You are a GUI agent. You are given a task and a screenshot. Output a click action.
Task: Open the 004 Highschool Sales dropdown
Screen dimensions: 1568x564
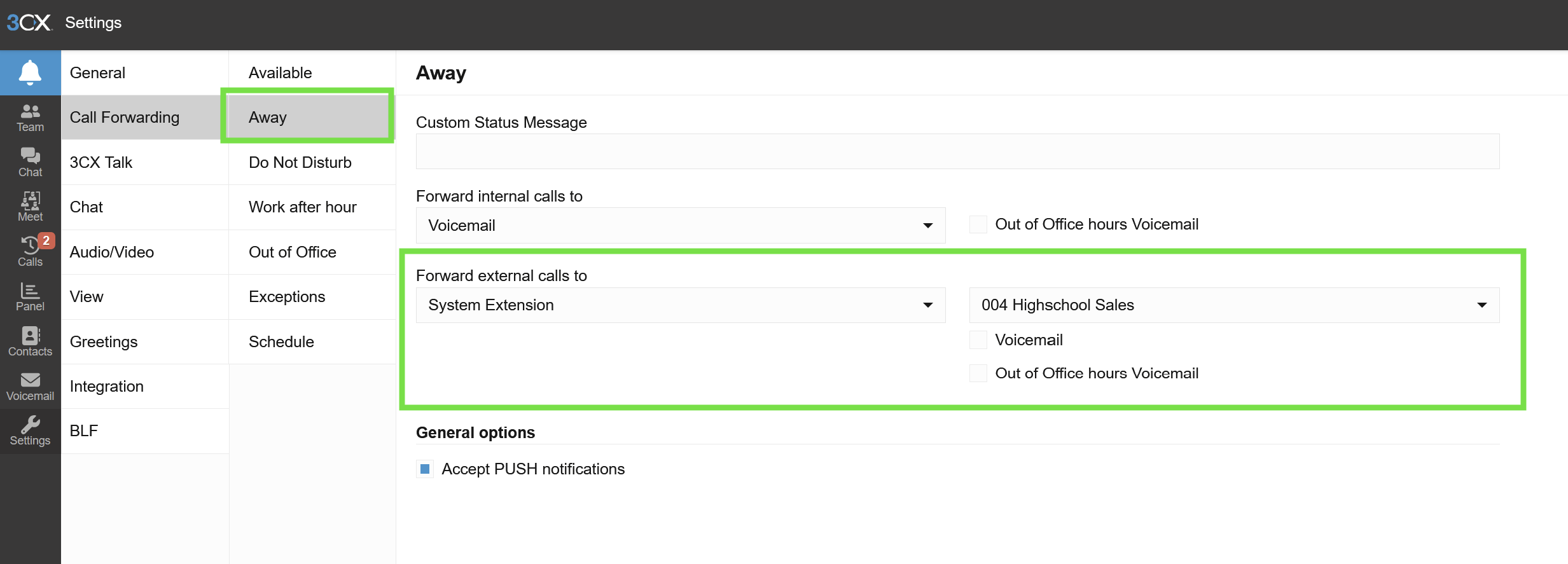1234,305
